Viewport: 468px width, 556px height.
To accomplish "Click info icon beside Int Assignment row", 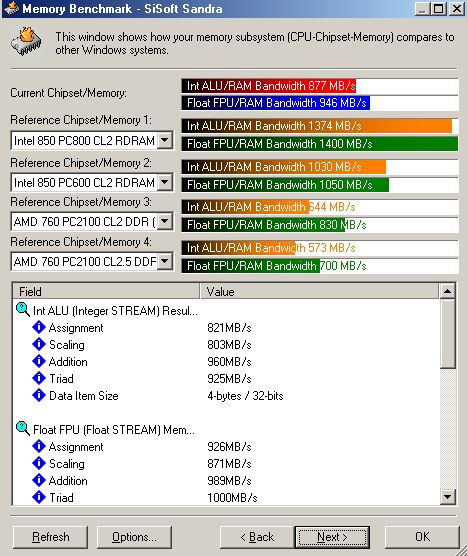I will click(x=39, y=327).
